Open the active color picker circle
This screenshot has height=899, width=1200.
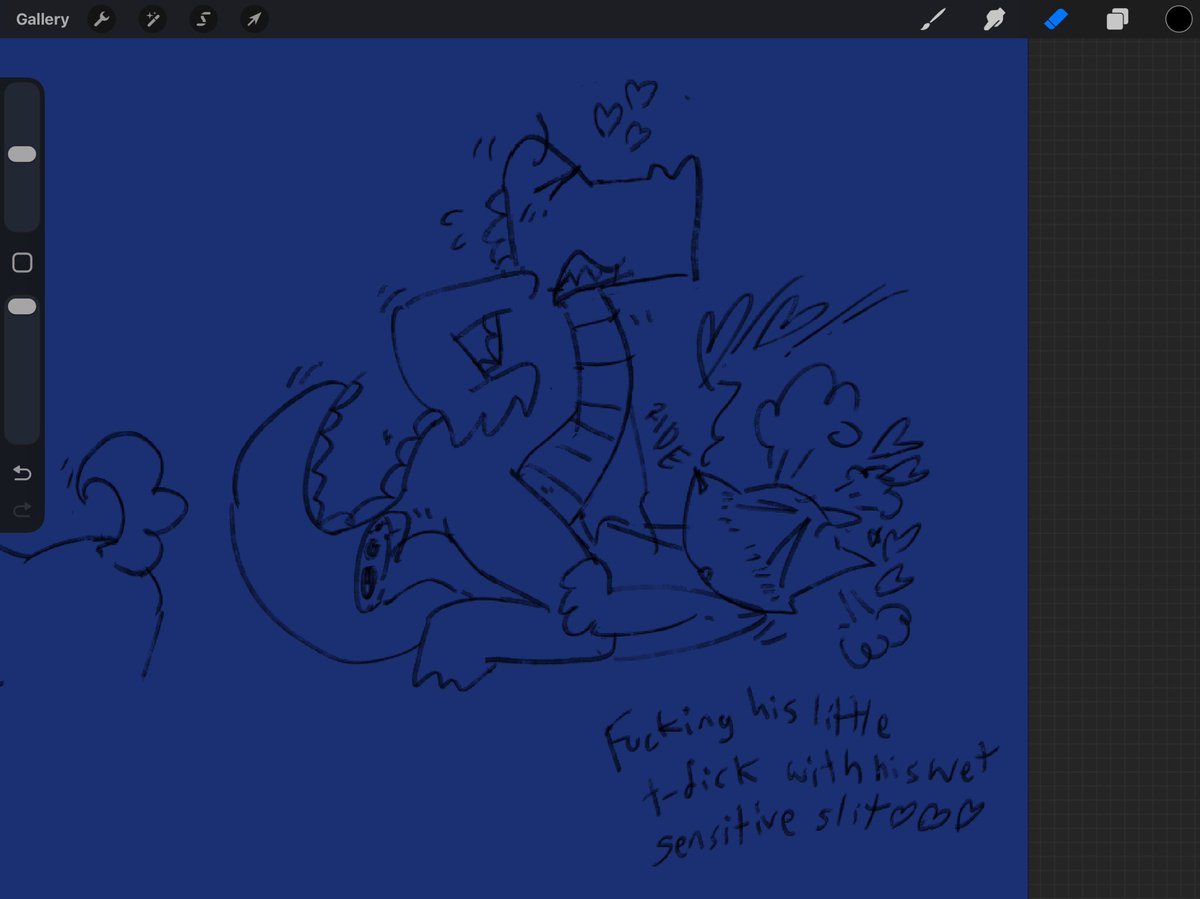click(1178, 19)
